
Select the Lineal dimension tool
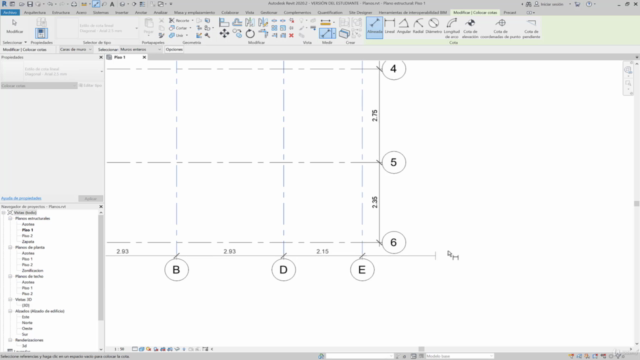pos(390,27)
